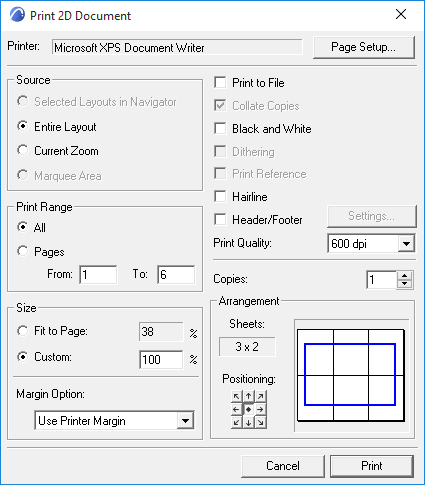Screen dimensions: 425x485
Task: Increase copies with the up spinner arrow
Action: coord(405,276)
